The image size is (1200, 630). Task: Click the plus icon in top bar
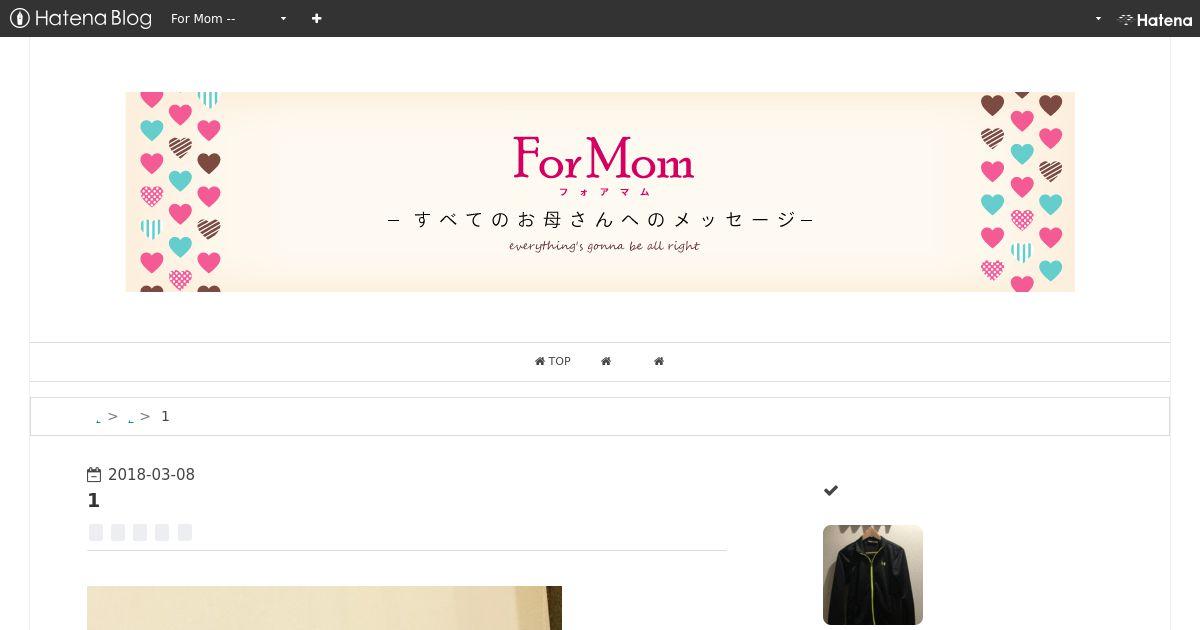tap(316, 18)
